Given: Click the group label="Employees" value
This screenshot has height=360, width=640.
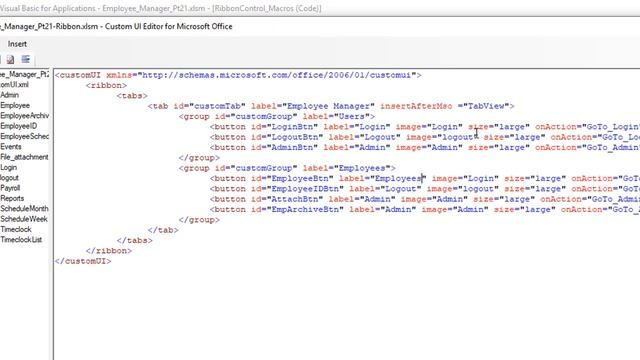Looking at the screenshot, I should point(362,168).
